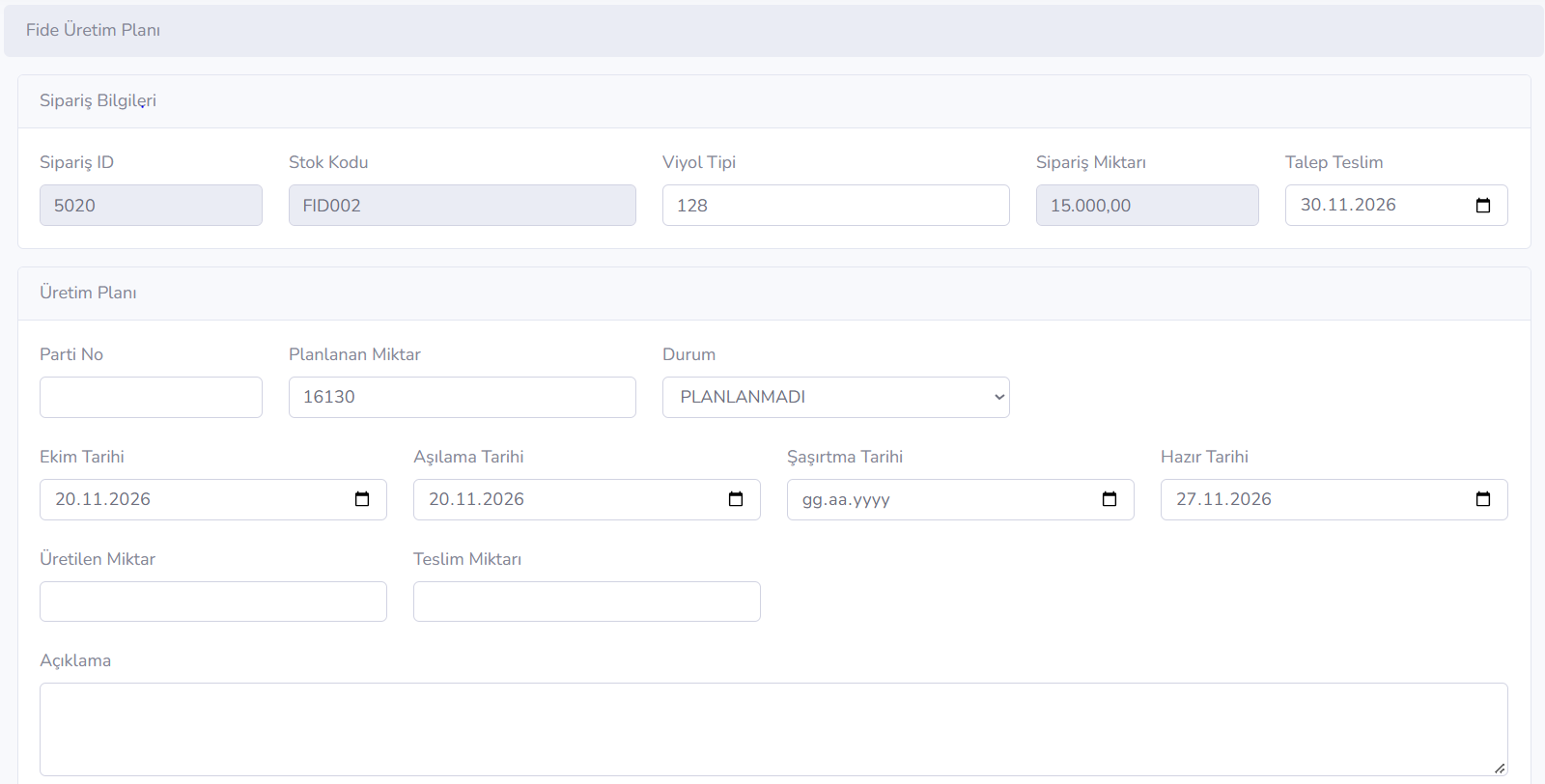This screenshot has width=1545, height=784.
Task: Open calendar picker for Hazır Tarihi
Action: (1483, 499)
